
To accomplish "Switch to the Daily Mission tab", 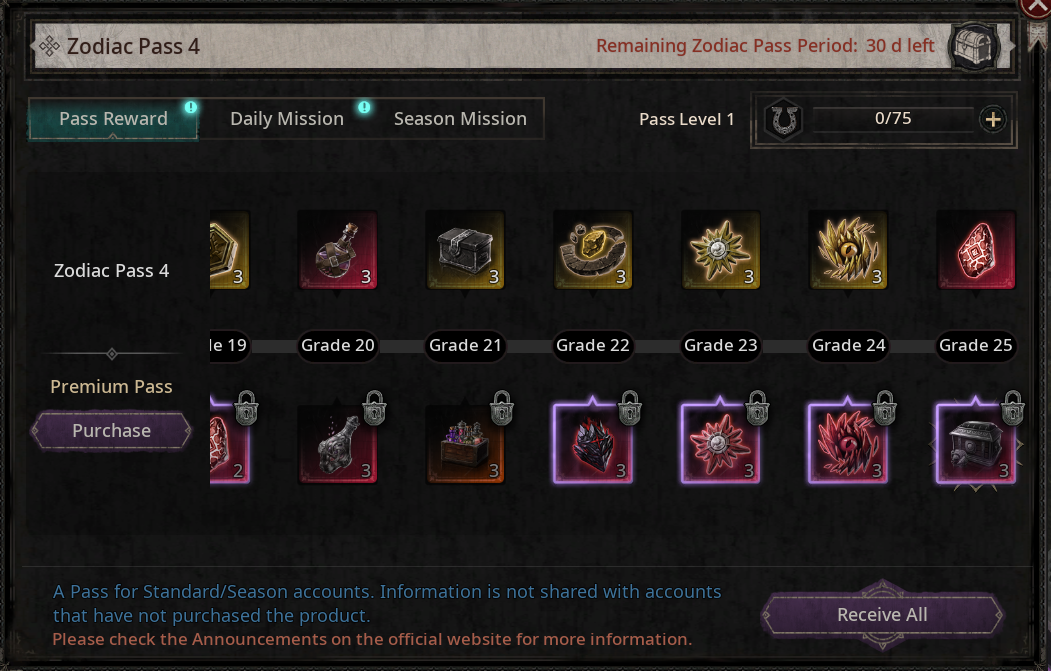I will tap(287, 119).
